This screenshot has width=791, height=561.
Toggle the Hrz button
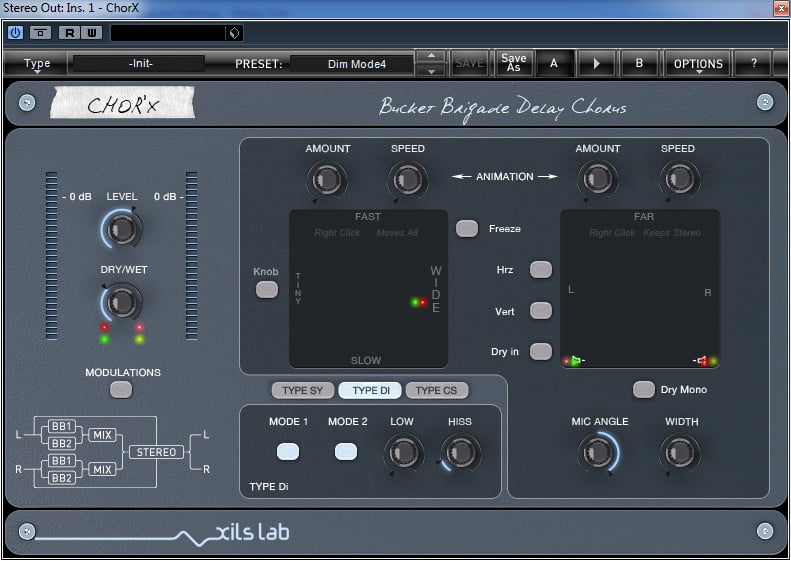coord(540,269)
